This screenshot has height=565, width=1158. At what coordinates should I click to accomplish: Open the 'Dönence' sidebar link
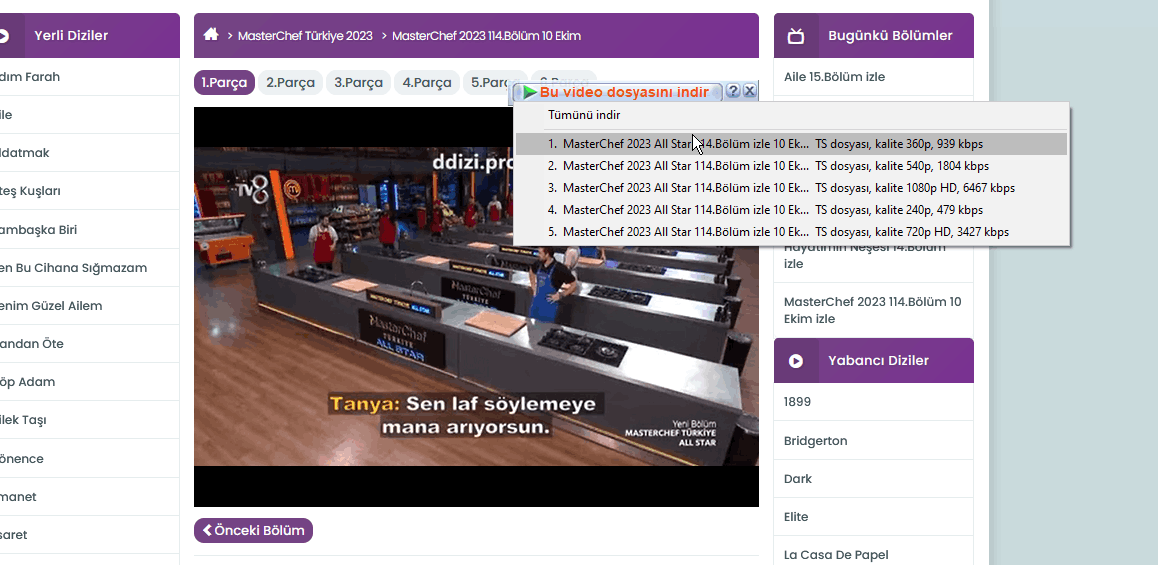[21, 459]
